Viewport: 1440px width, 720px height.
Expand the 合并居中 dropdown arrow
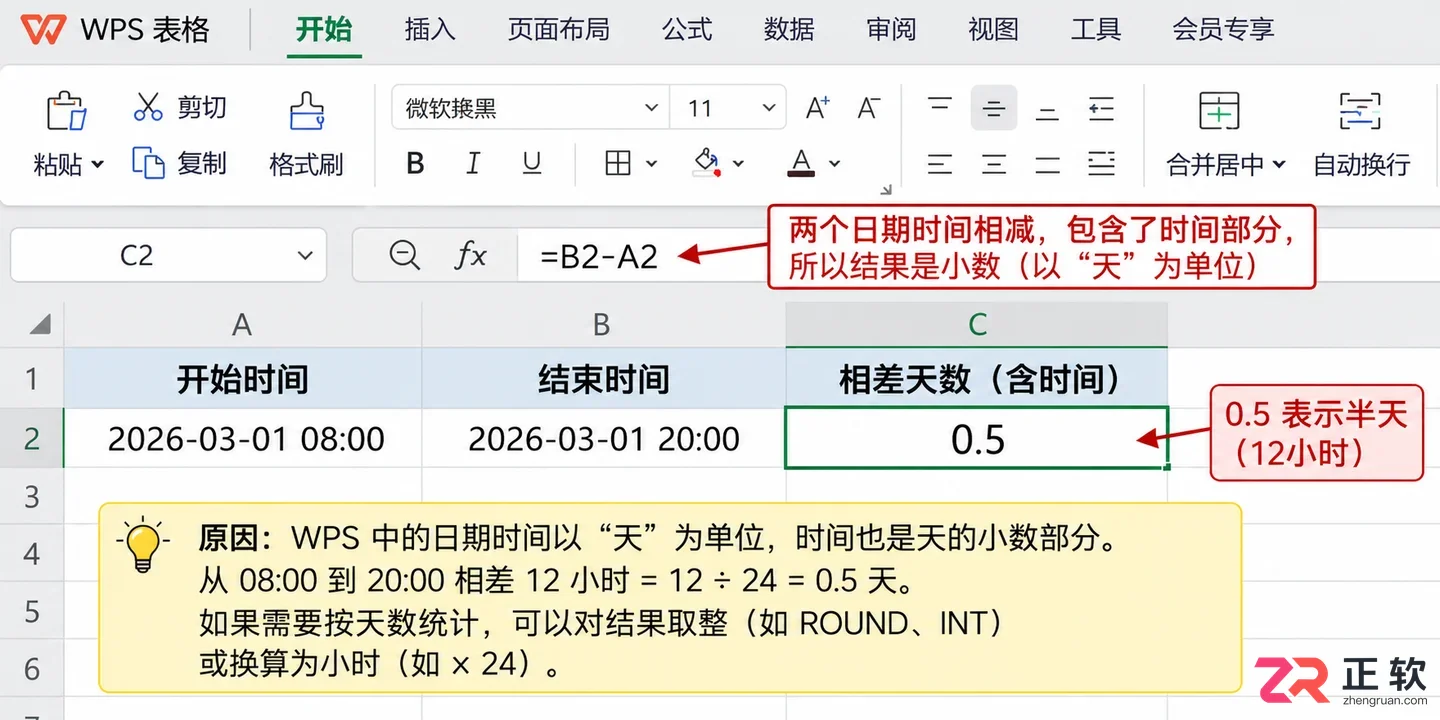(x=1279, y=164)
